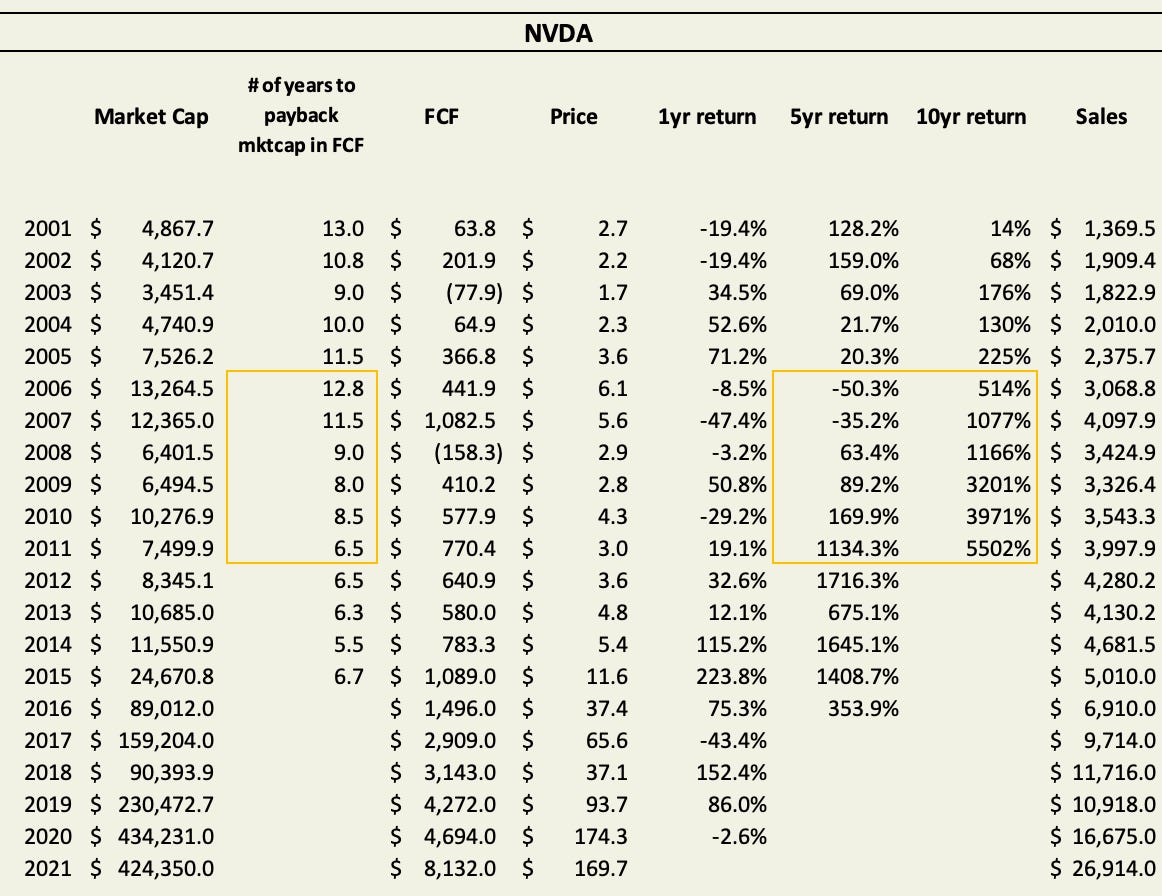Select 1yr return 34.5%

[x=737, y=293]
